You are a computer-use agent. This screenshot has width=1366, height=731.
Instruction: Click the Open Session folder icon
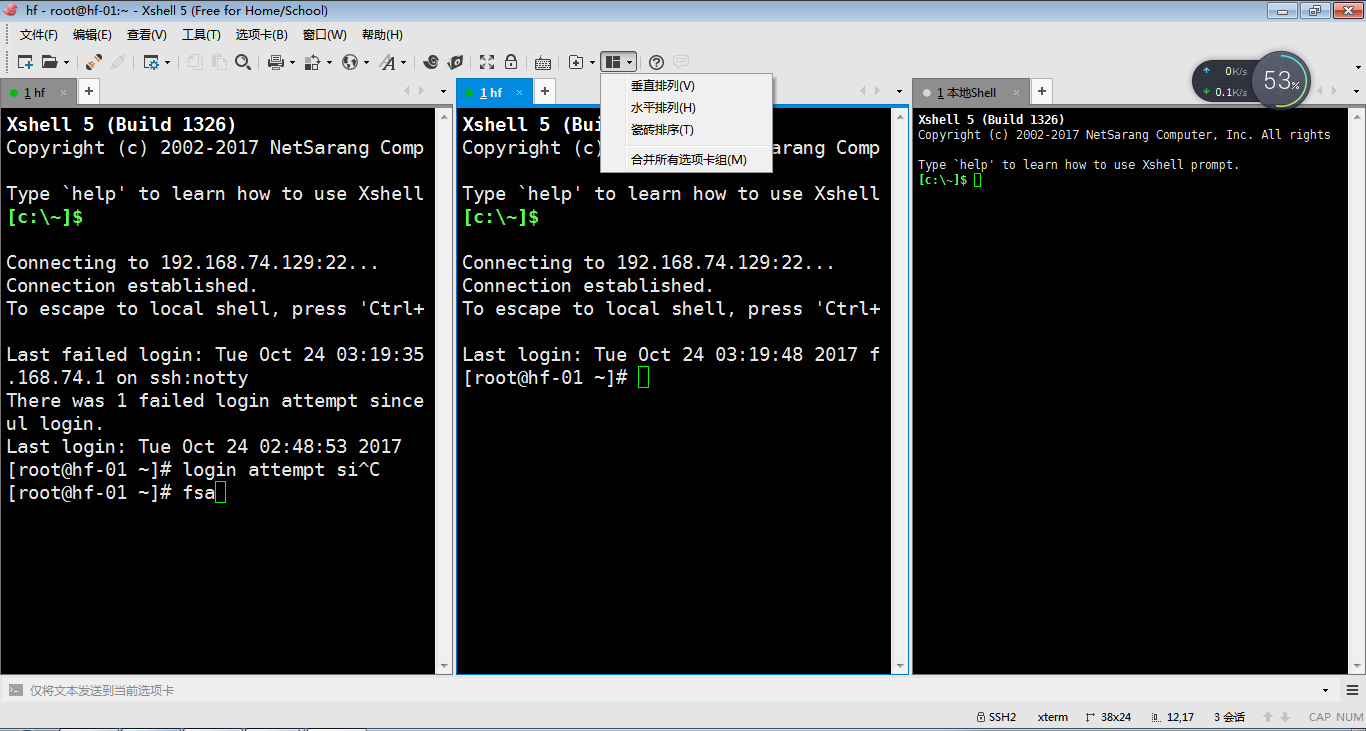pyautogui.click(x=49, y=62)
